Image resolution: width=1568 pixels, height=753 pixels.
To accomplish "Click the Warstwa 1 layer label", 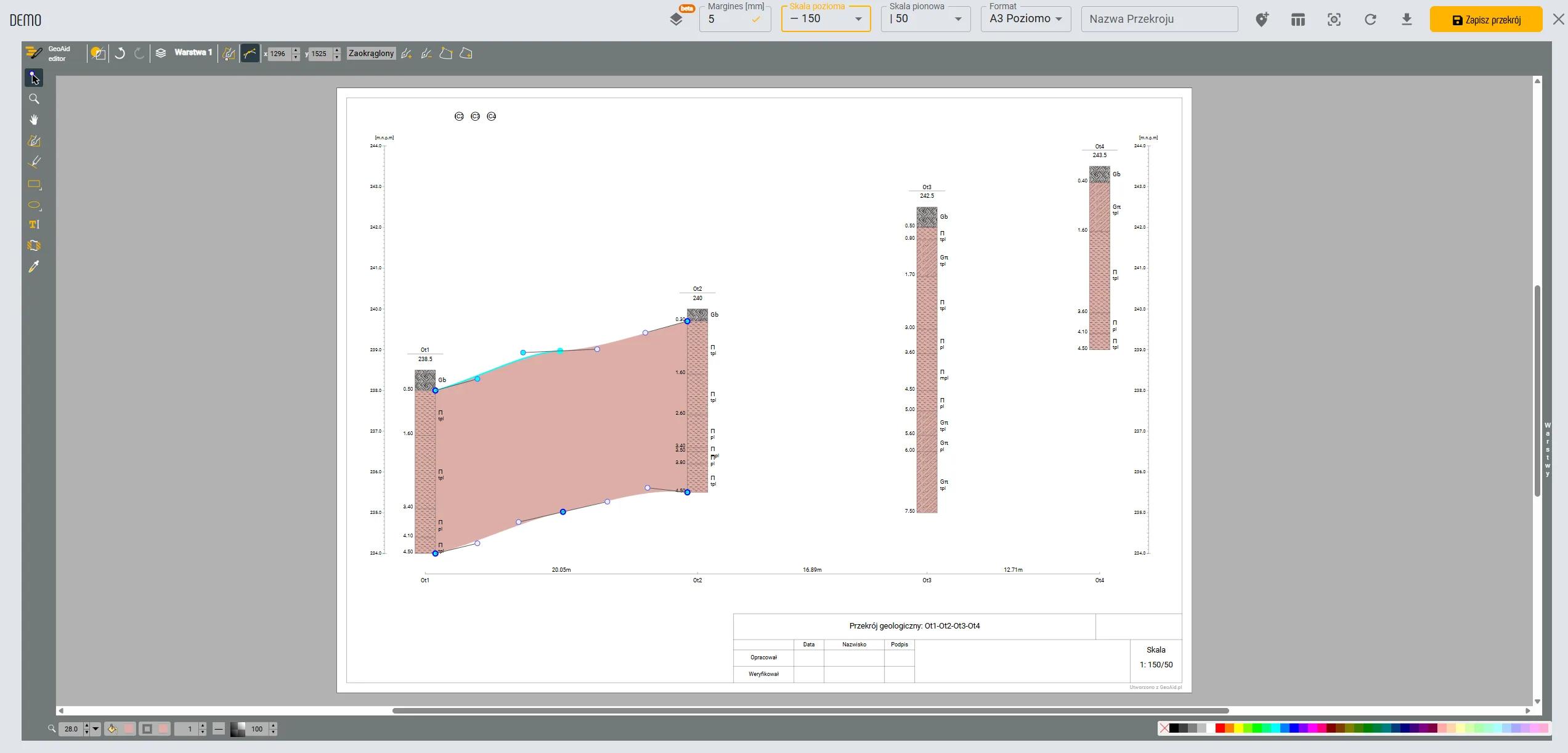I will click(193, 53).
